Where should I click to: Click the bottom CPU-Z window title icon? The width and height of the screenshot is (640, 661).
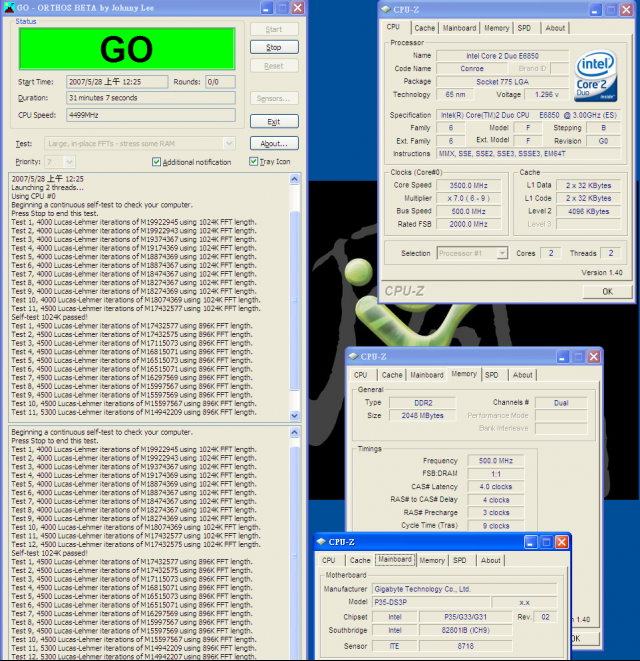click(321, 542)
